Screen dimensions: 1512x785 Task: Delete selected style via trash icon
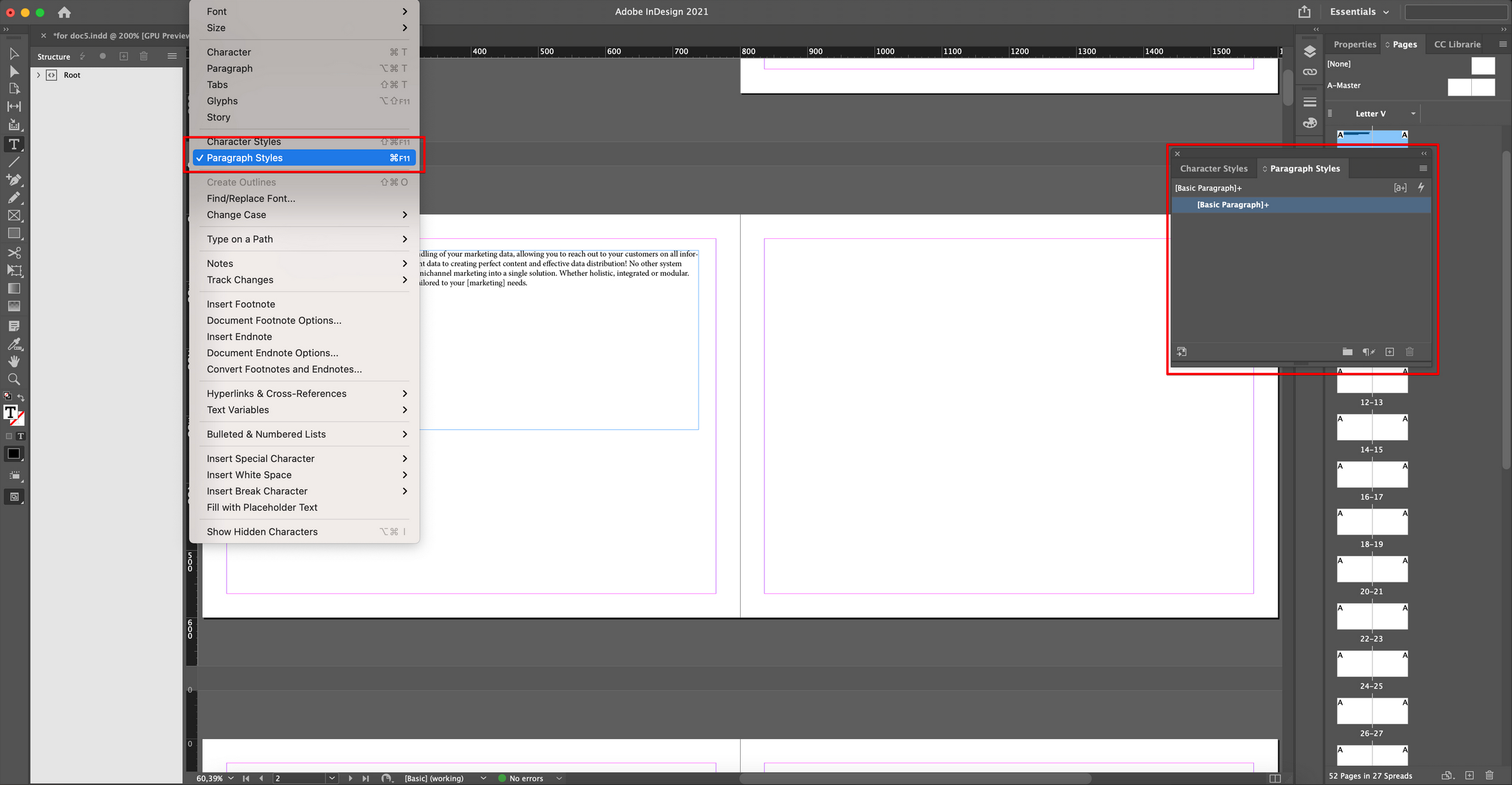(1410, 352)
